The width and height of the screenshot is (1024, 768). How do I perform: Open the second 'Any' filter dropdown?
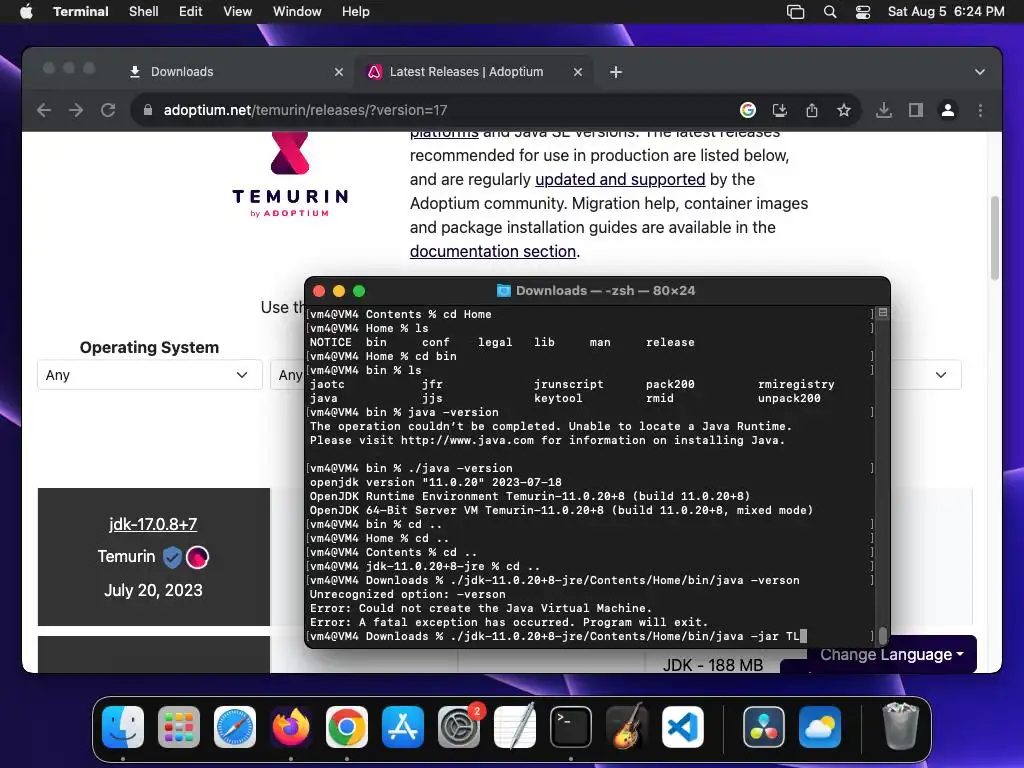[287, 375]
